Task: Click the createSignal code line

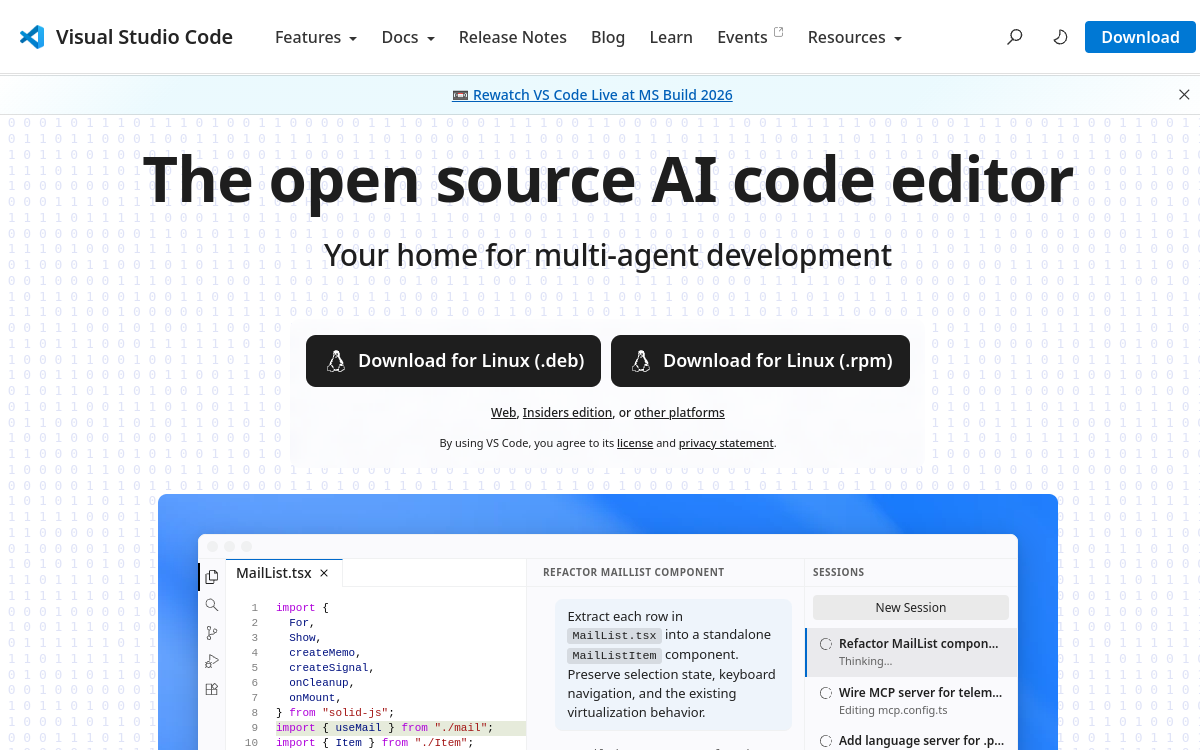Action: click(331, 668)
